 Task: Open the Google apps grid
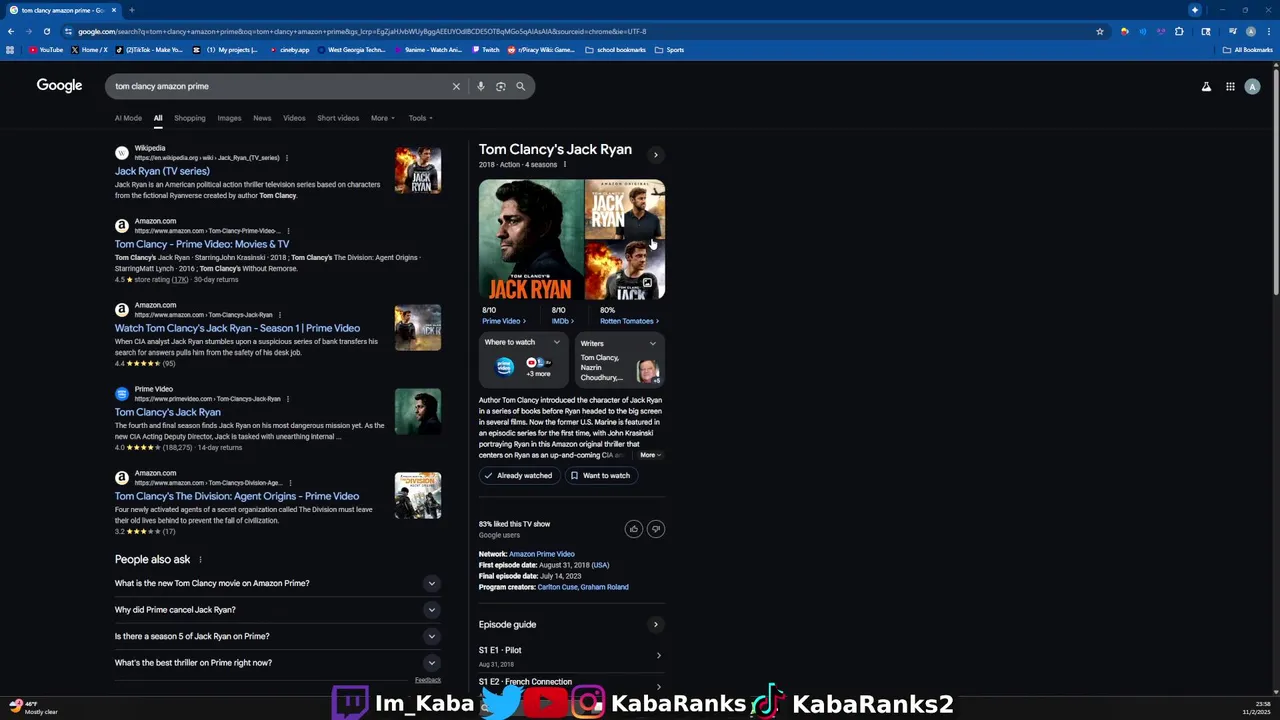click(x=1230, y=87)
